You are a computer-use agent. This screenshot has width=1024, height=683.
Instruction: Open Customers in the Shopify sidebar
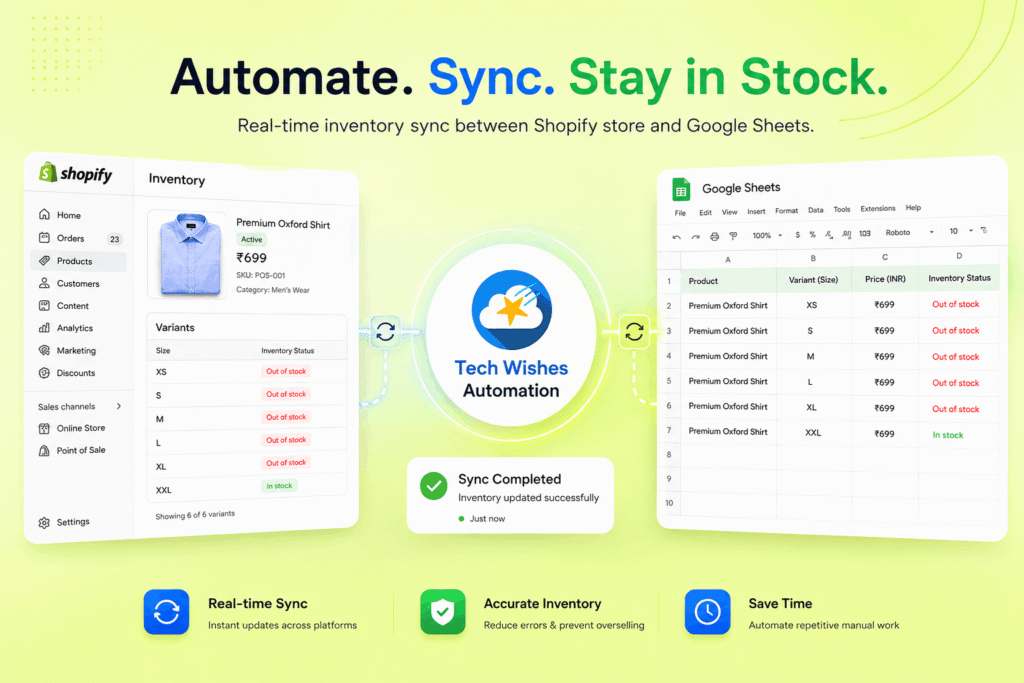[x=69, y=283]
